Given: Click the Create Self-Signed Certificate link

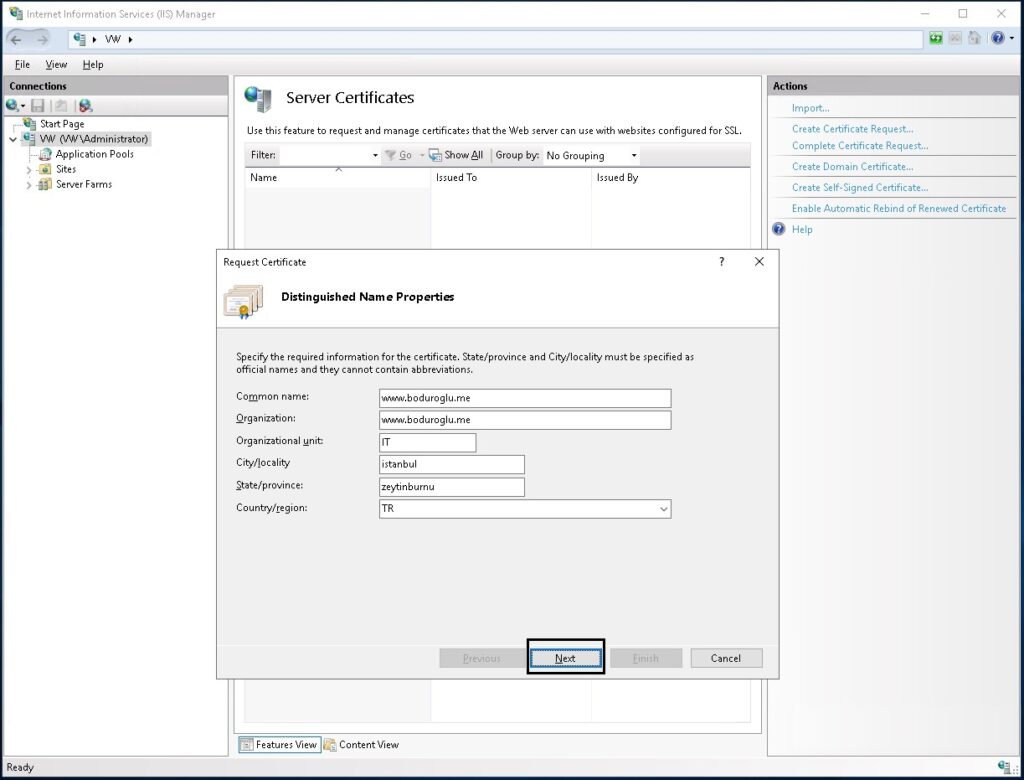Looking at the screenshot, I should pos(859,187).
